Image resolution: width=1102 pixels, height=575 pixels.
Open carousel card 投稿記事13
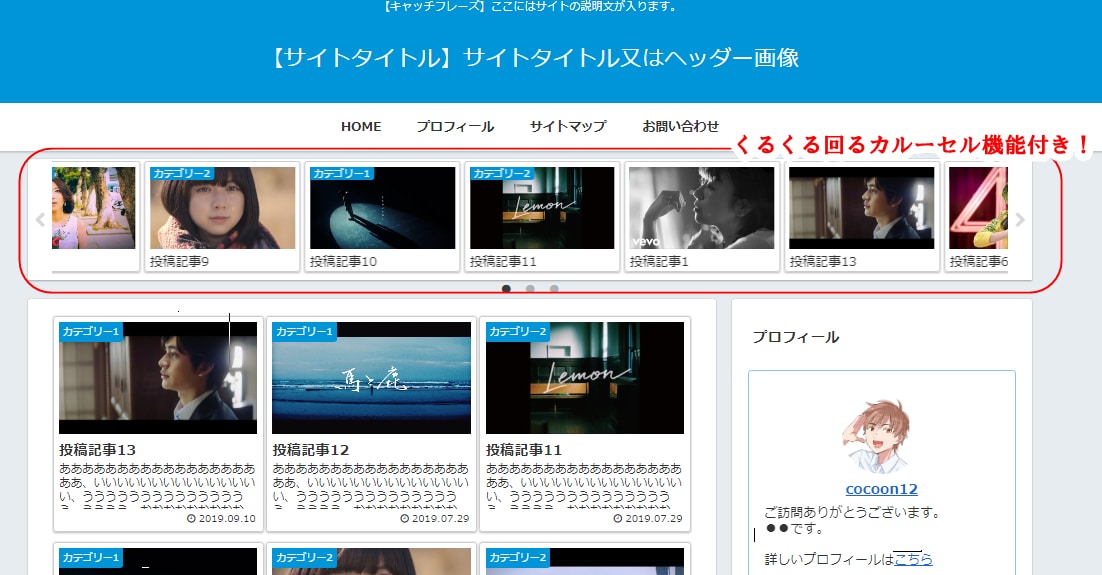[x=862, y=217]
